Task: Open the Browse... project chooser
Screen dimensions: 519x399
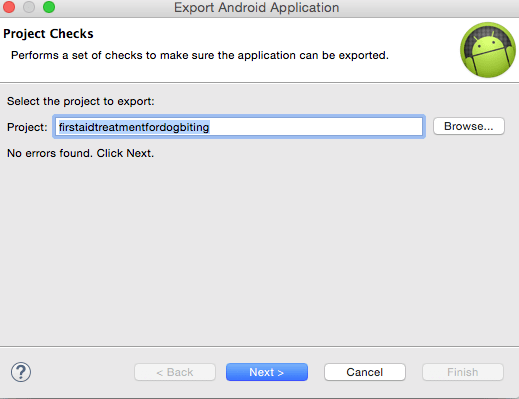Action: coord(469,126)
